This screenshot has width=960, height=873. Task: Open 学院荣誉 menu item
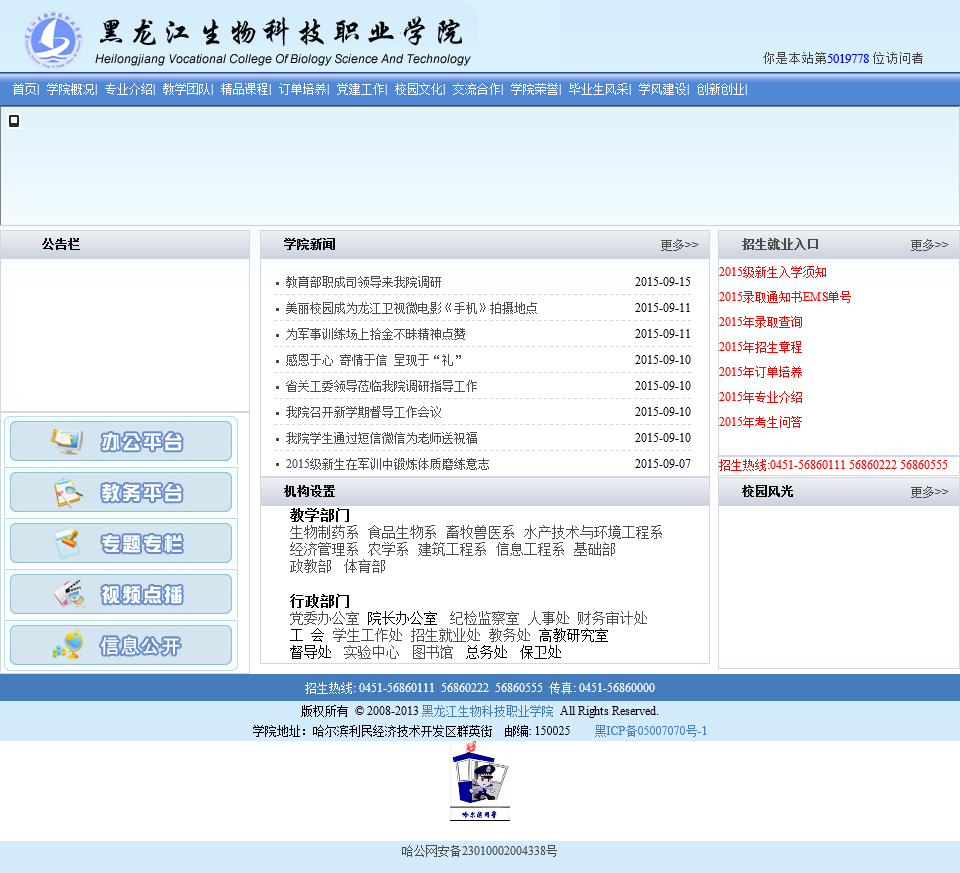point(534,89)
